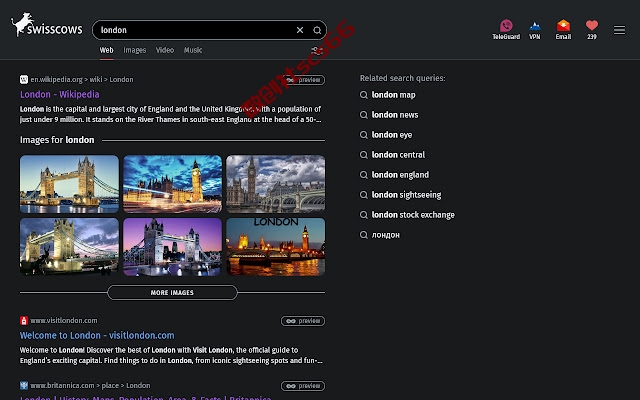Click the magnifier search icon in search box
This screenshot has height=400, width=640.
coord(317,30)
